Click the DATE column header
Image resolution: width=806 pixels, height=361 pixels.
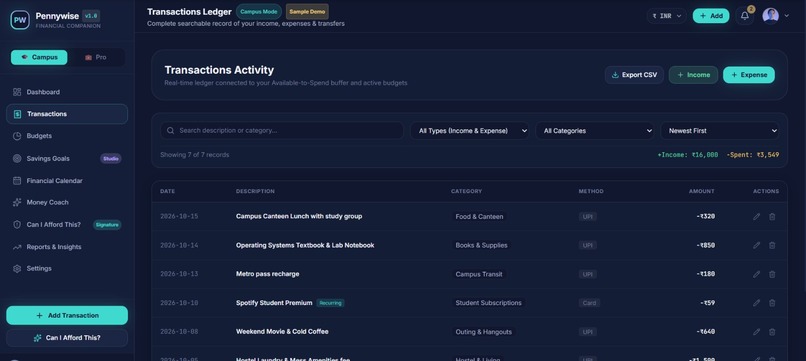click(x=168, y=191)
